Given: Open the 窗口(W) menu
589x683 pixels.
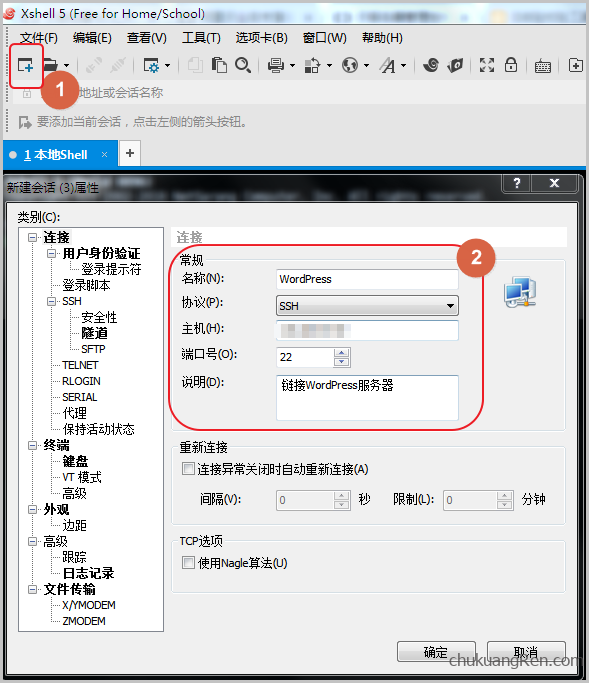Looking at the screenshot, I should 325,38.
